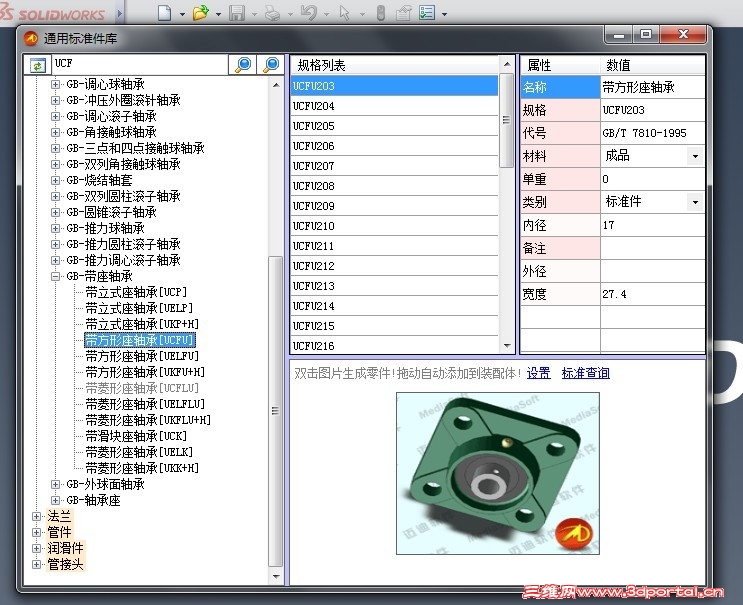Expand the GB-调心球轴承 tree node

[x=55, y=84]
